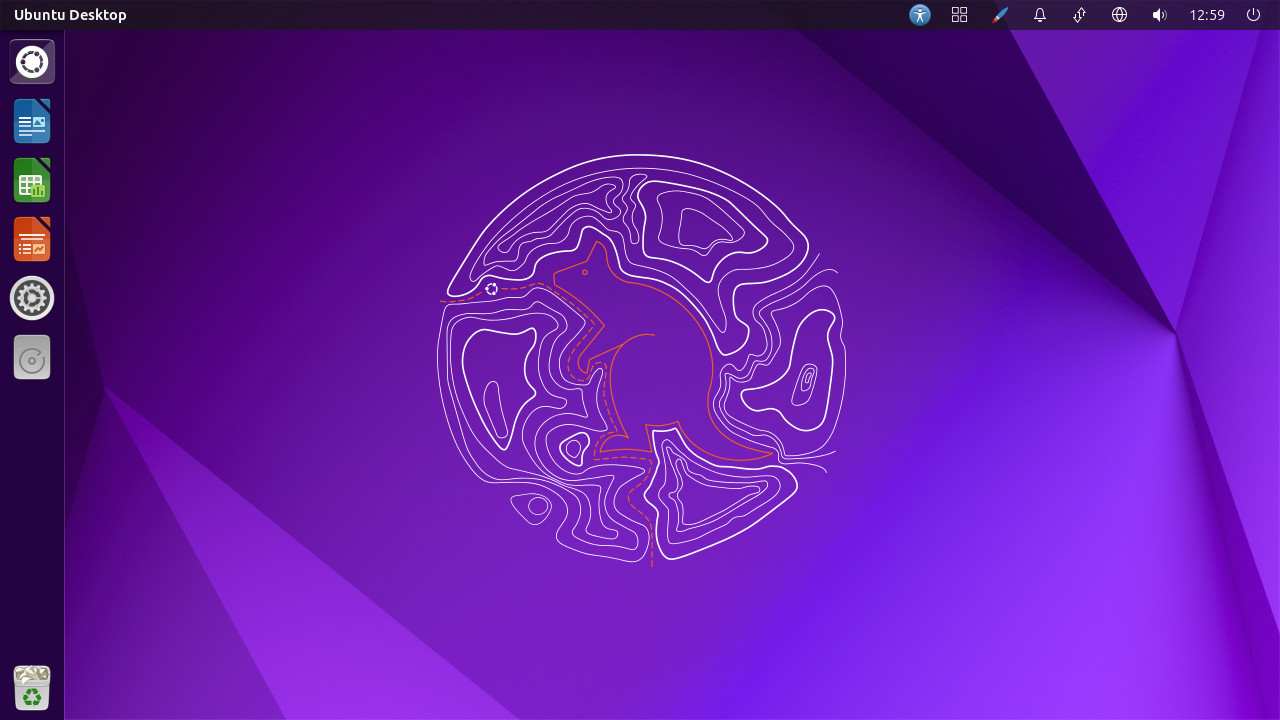Launch LibreOffice Calc in the dock
This screenshot has width=1280, height=720.
(31, 180)
